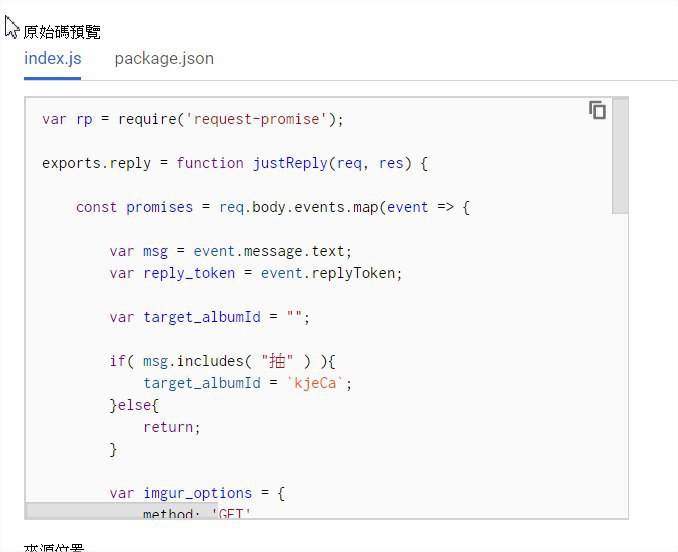The width and height of the screenshot is (678, 552).
Task: Place cursor on the return; statement
Action: [172, 427]
